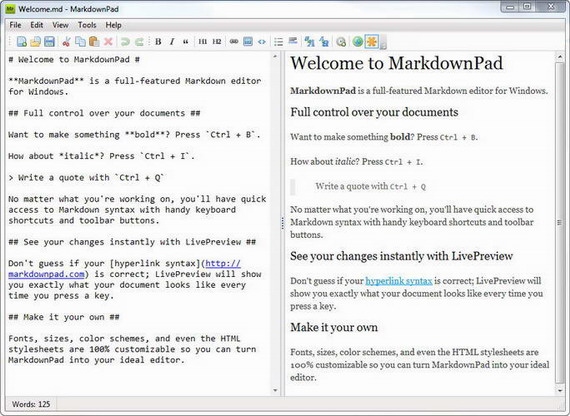
Task: Apply bold formatting with the B icon
Action: (158, 42)
